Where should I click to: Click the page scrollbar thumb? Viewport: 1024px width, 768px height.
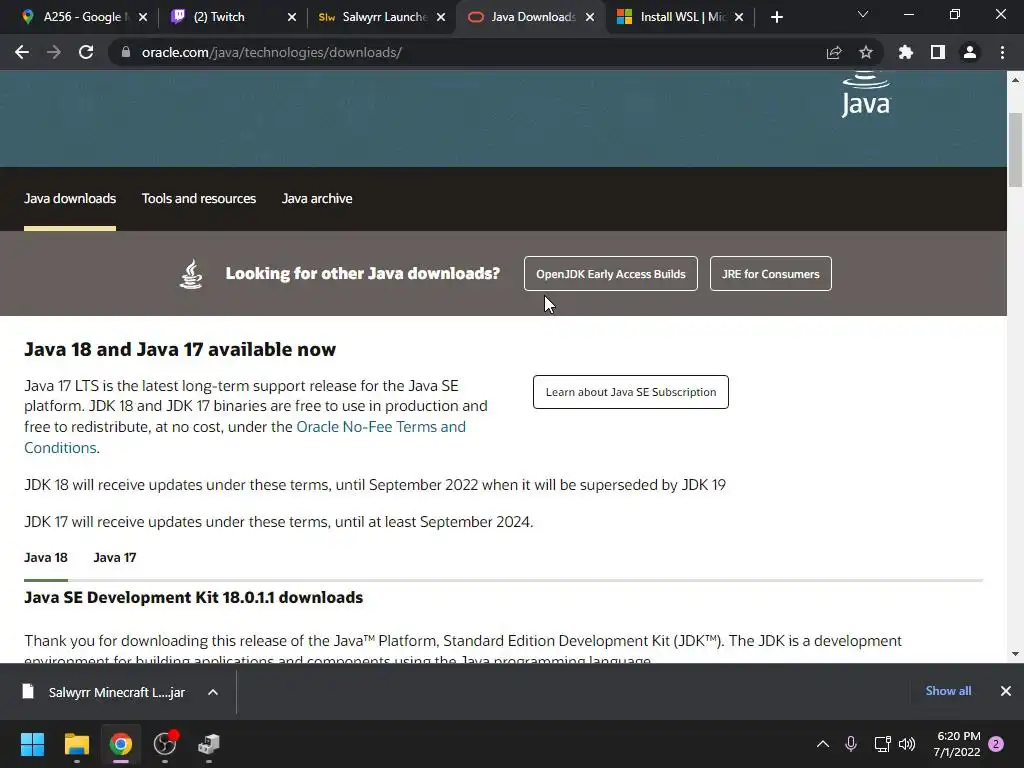pos(1015,150)
